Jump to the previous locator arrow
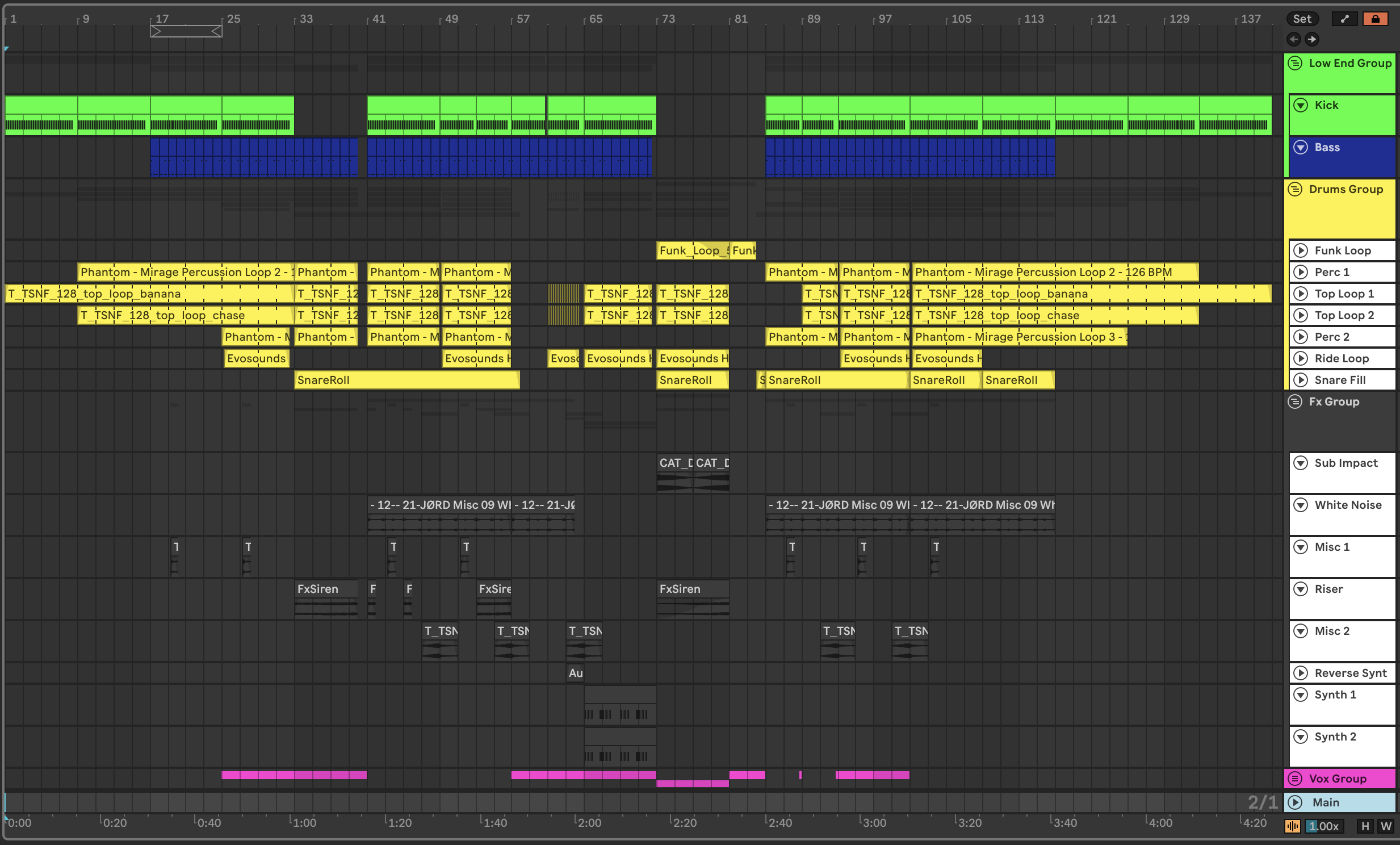The width and height of the screenshot is (1400, 845). tap(1294, 39)
